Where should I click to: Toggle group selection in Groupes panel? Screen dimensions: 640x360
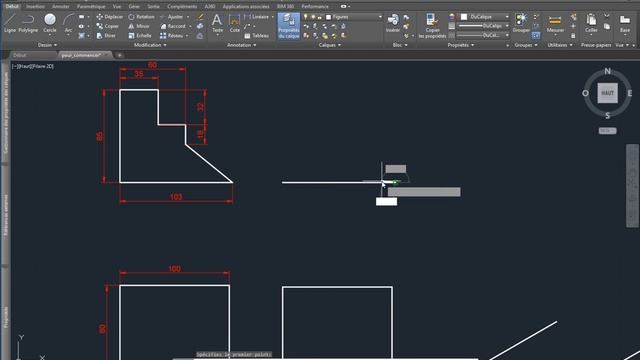(x=536, y=36)
